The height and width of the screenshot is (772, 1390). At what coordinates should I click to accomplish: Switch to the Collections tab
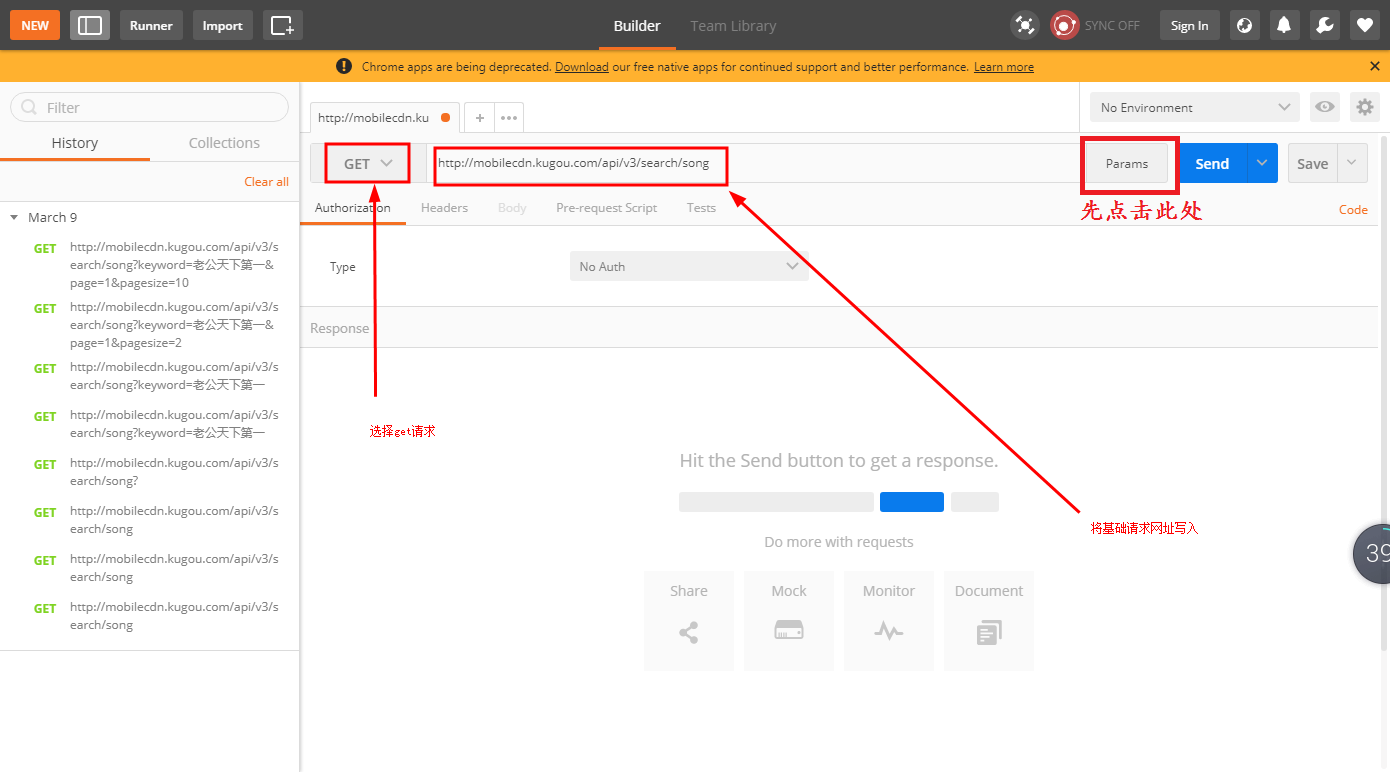click(x=224, y=143)
